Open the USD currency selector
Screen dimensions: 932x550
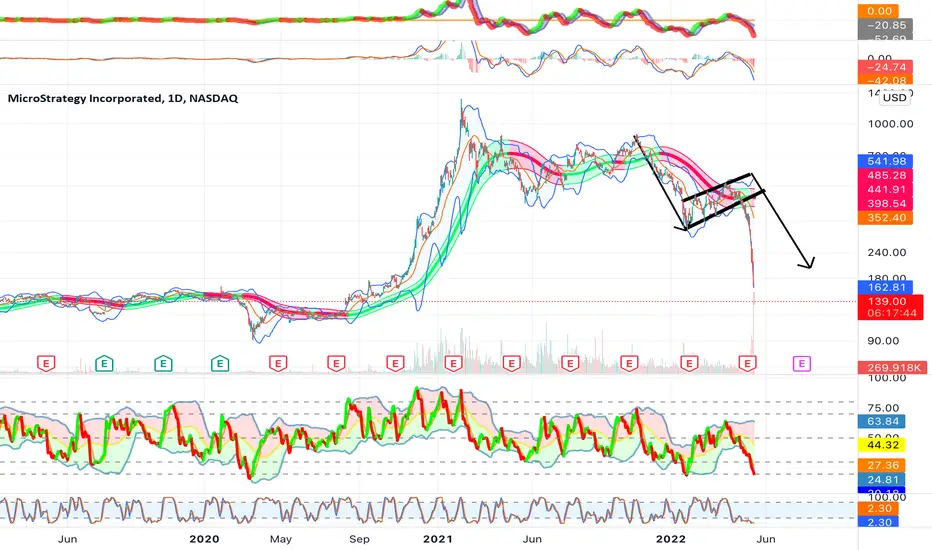[895, 98]
